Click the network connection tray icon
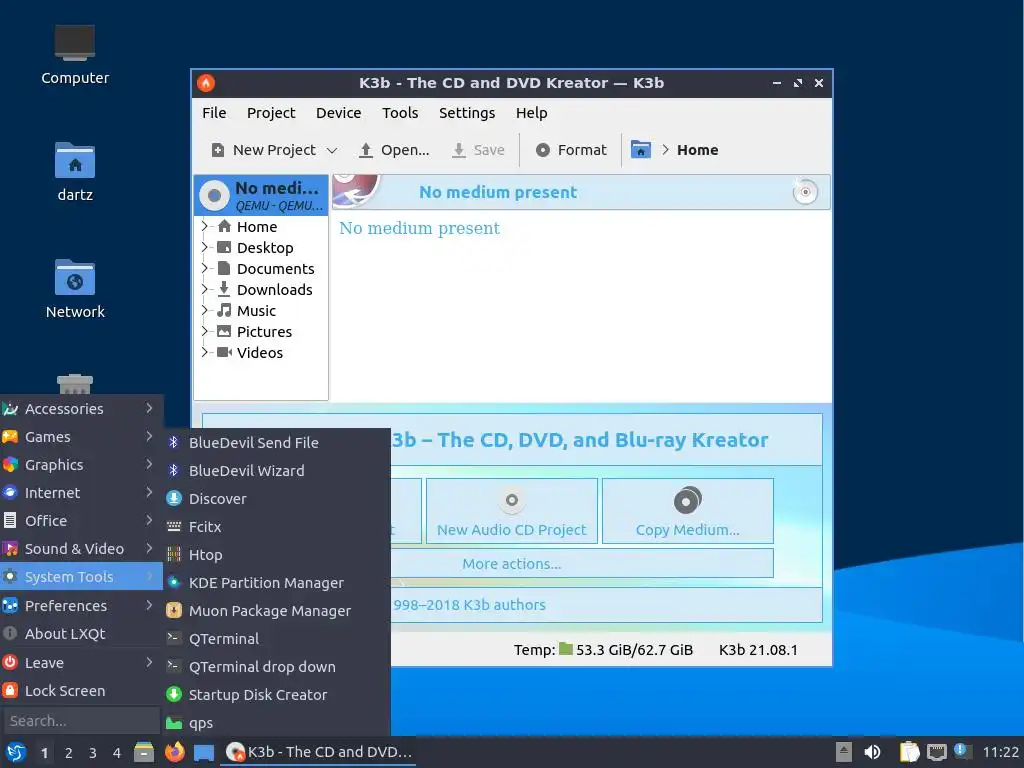1024x768 pixels. click(937, 752)
